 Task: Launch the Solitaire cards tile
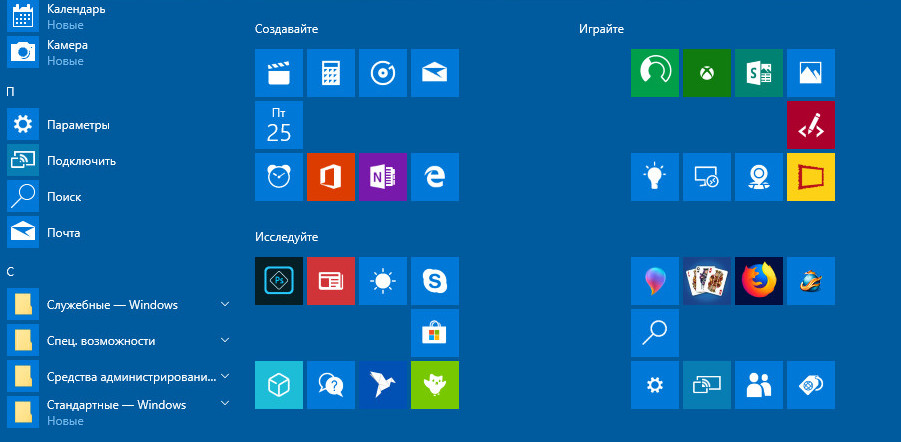[x=707, y=281]
